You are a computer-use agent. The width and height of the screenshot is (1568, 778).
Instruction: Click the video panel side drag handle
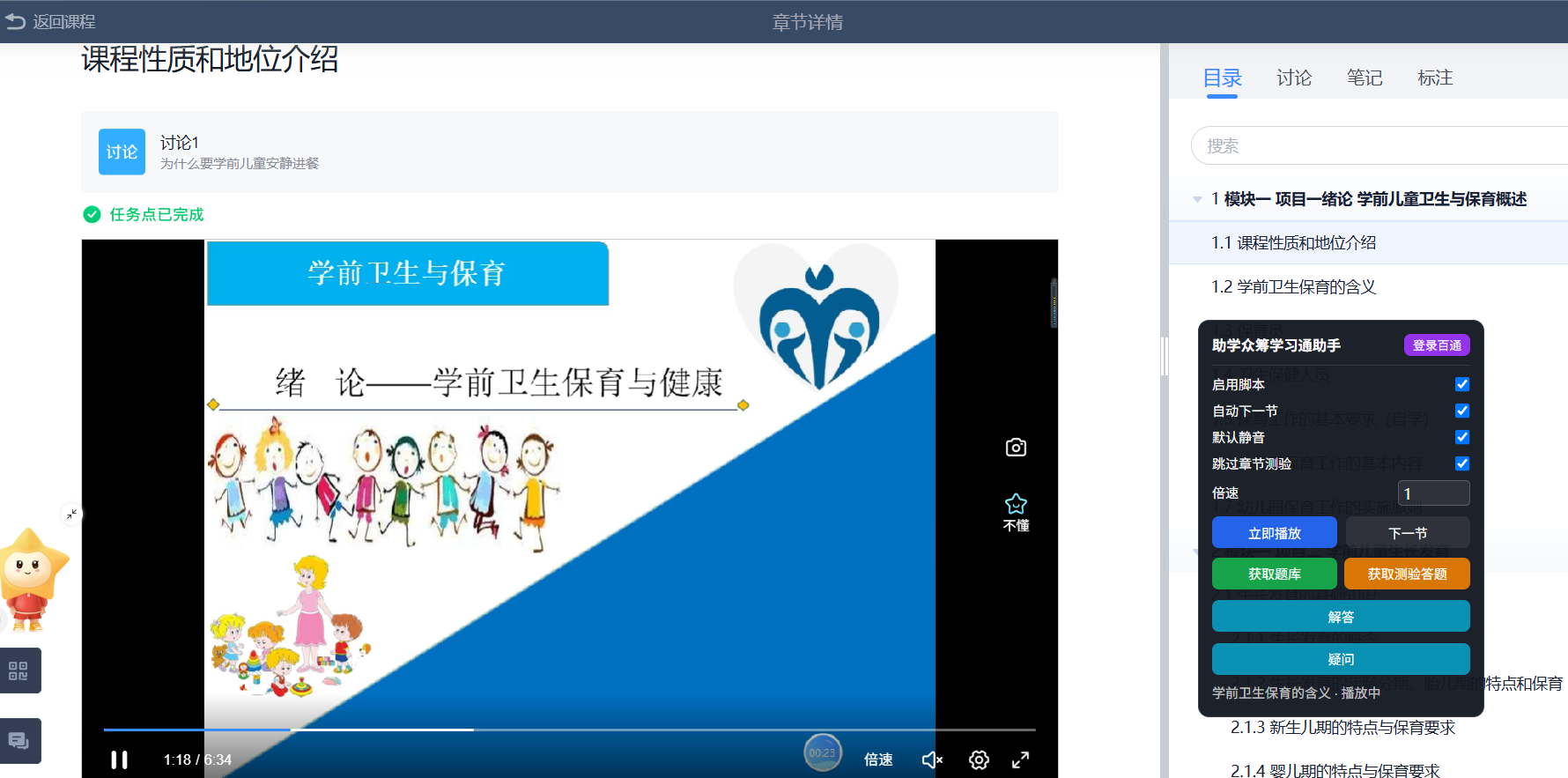pos(1054,302)
